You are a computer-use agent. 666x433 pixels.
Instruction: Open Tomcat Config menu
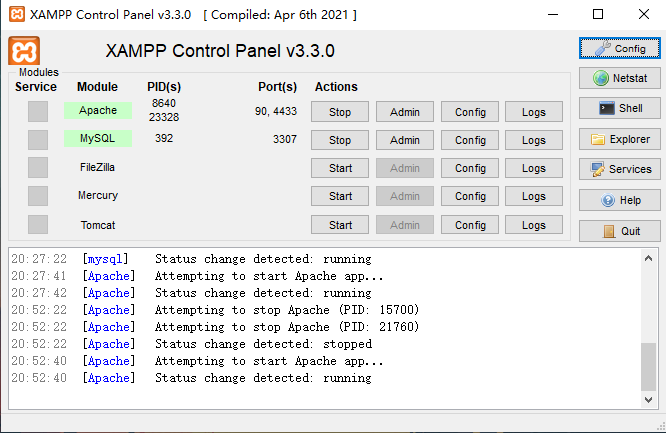point(470,225)
